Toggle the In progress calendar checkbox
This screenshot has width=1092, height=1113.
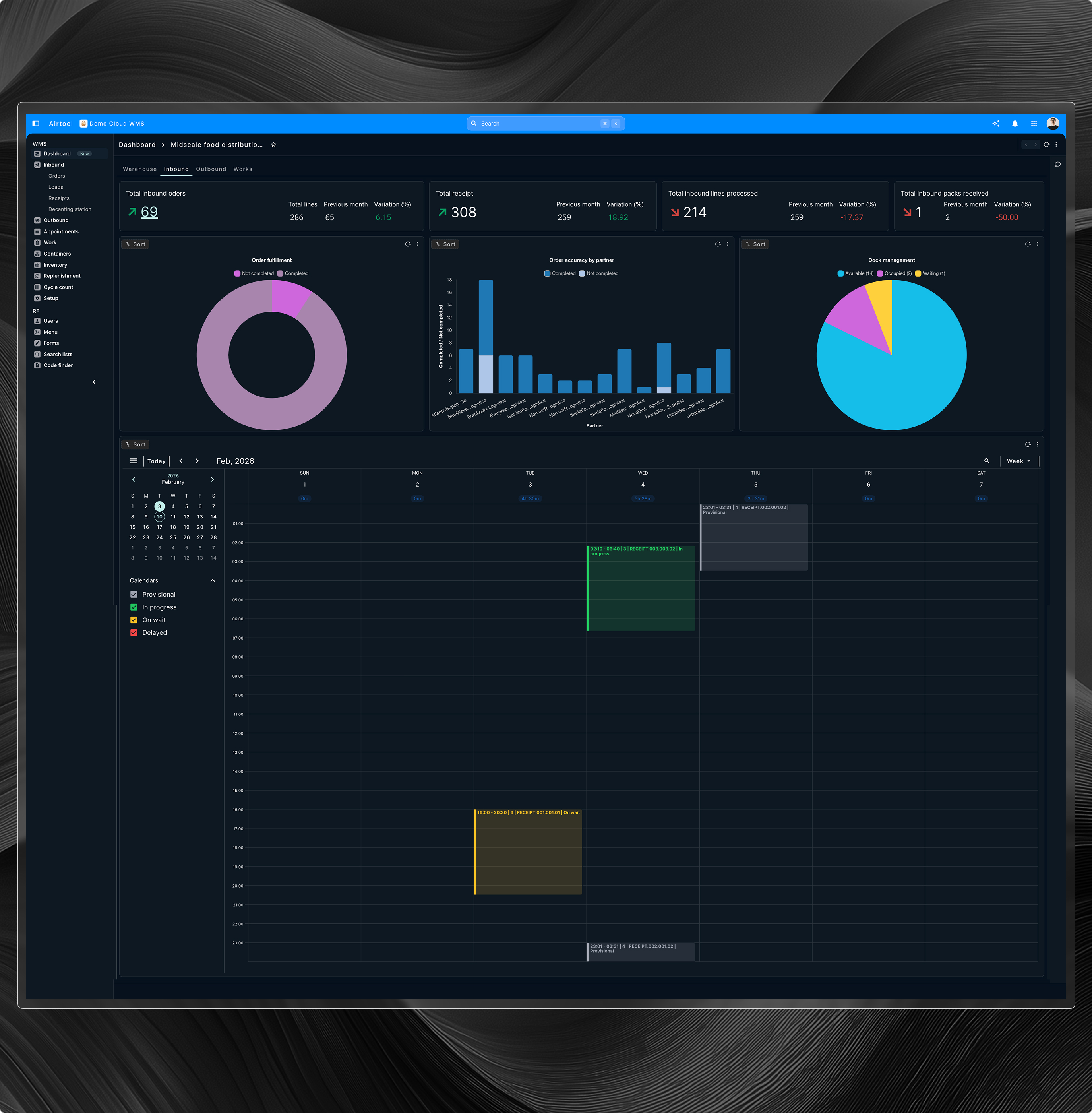pos(134,607)
